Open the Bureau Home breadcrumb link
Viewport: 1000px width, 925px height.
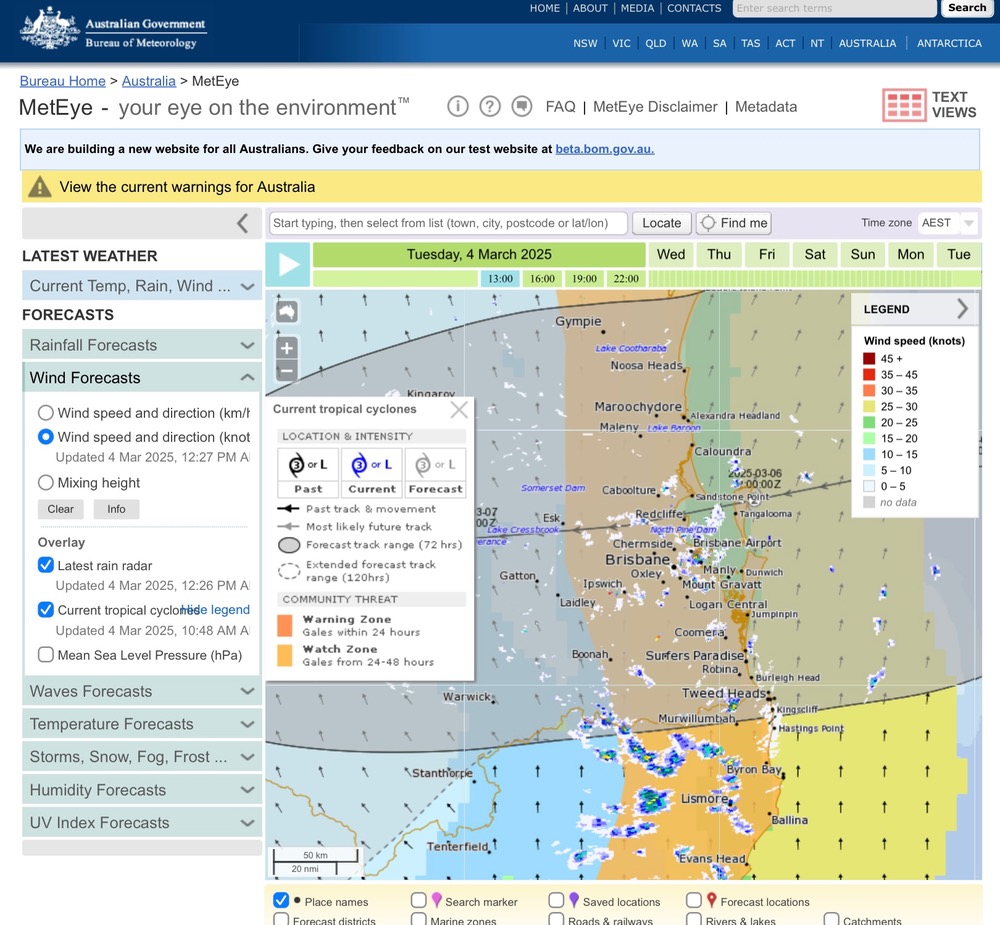(x=62, y=81)
